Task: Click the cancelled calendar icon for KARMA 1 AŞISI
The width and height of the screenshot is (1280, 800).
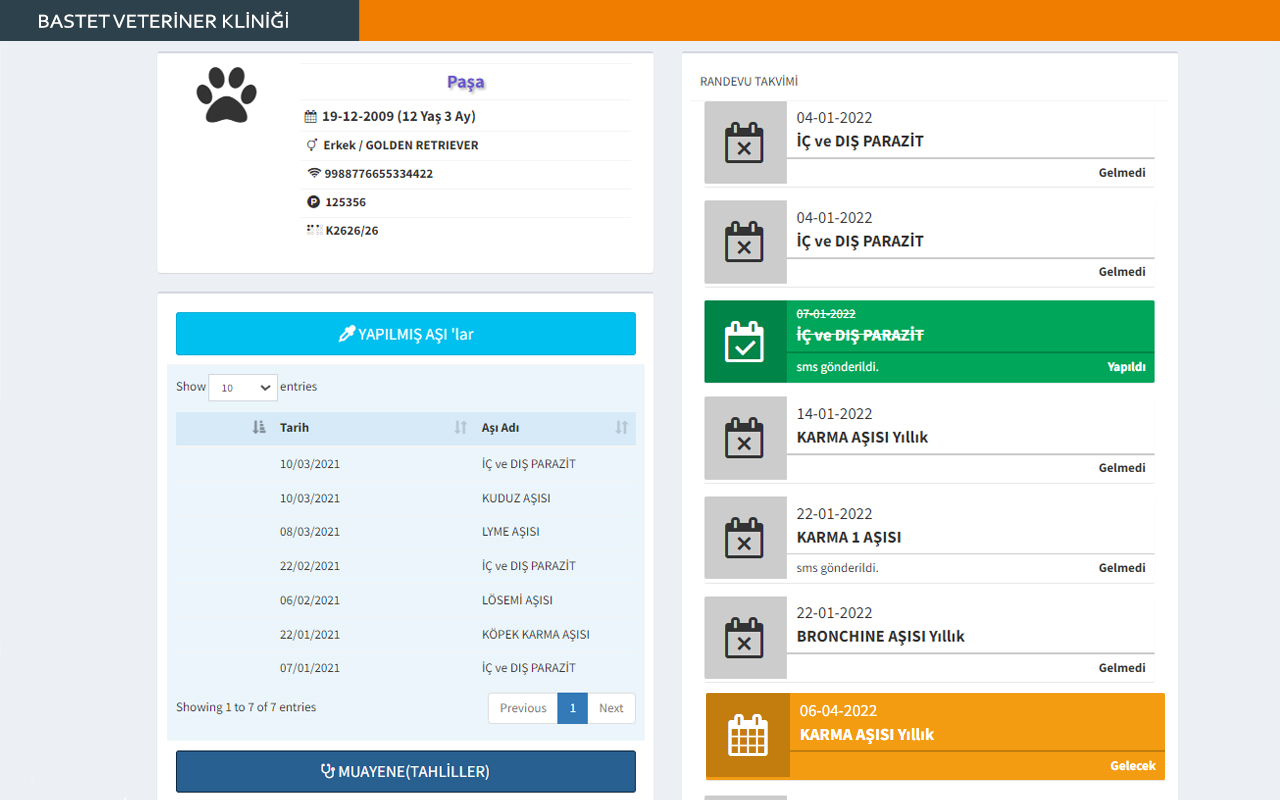Action: (x=744, y=538)
